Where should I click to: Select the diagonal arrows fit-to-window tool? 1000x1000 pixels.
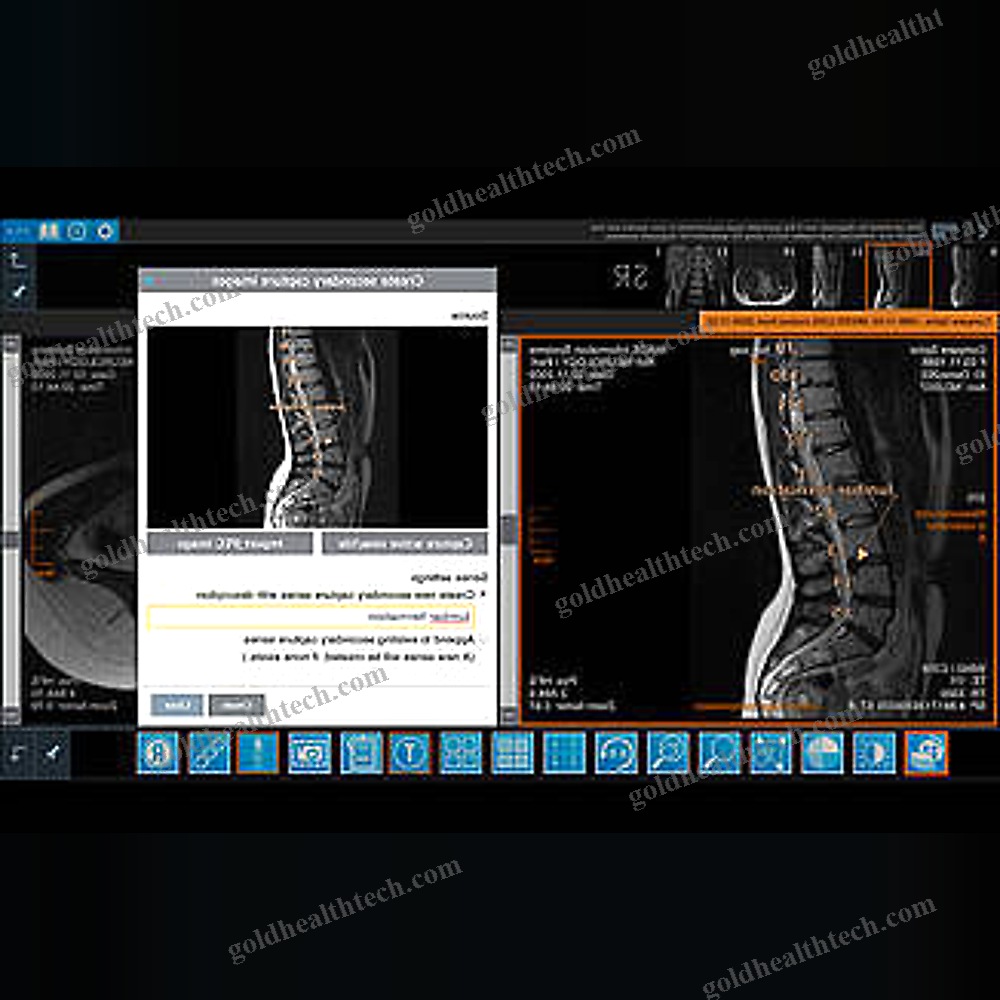pos(770,753)
